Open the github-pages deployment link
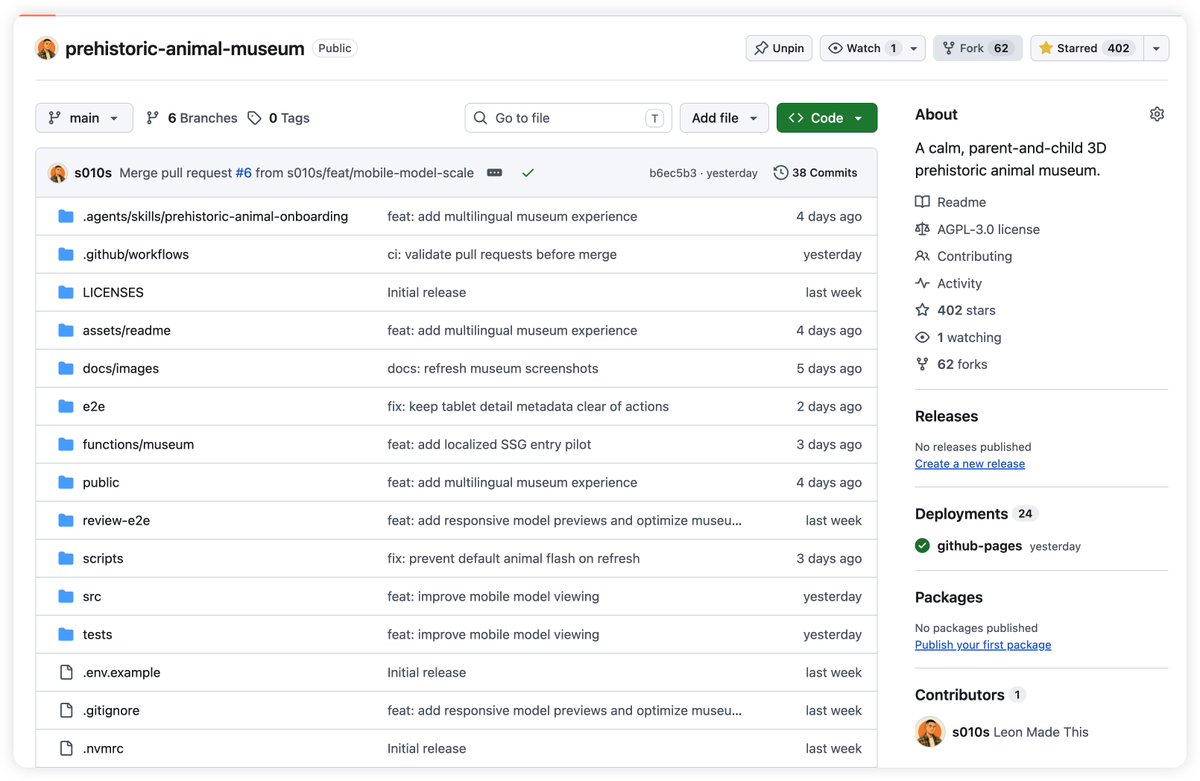The image size is (1200, 781). tap(979, 546)
